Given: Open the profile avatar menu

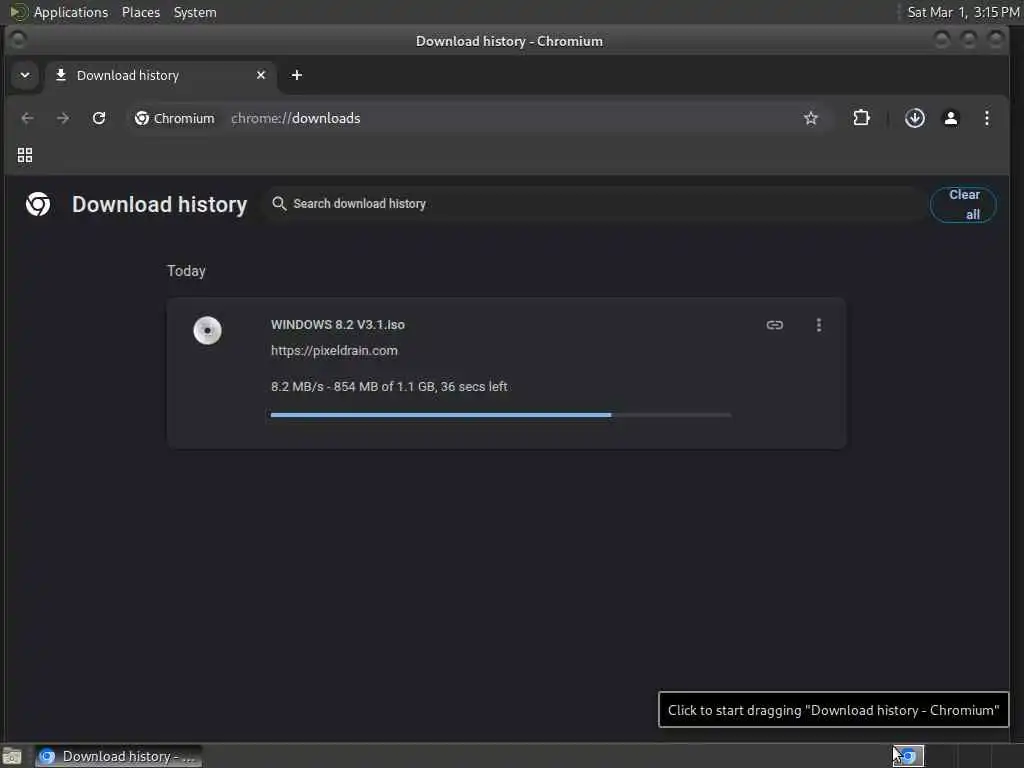Looking at the screenshot, I should tap(951, 118).
